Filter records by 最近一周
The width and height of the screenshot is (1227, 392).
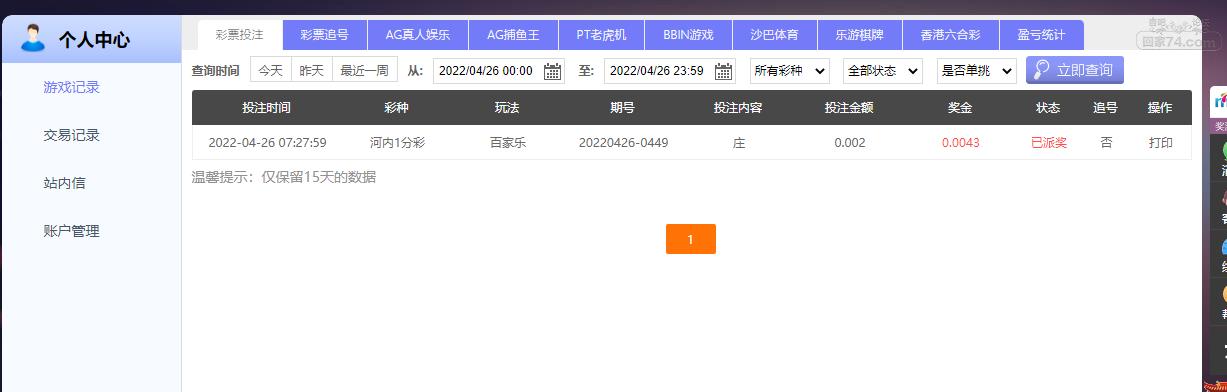365,70
